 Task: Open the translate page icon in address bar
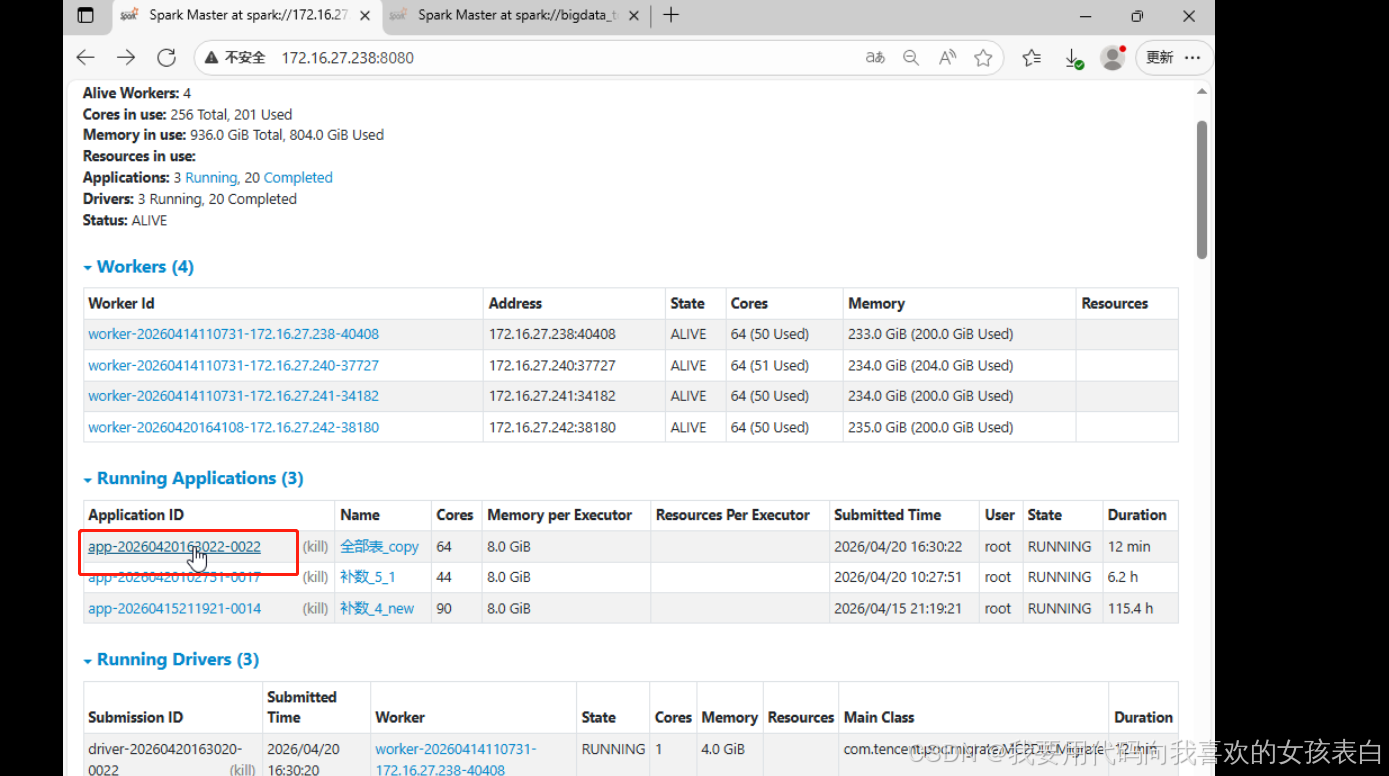[x=875, y=58]
